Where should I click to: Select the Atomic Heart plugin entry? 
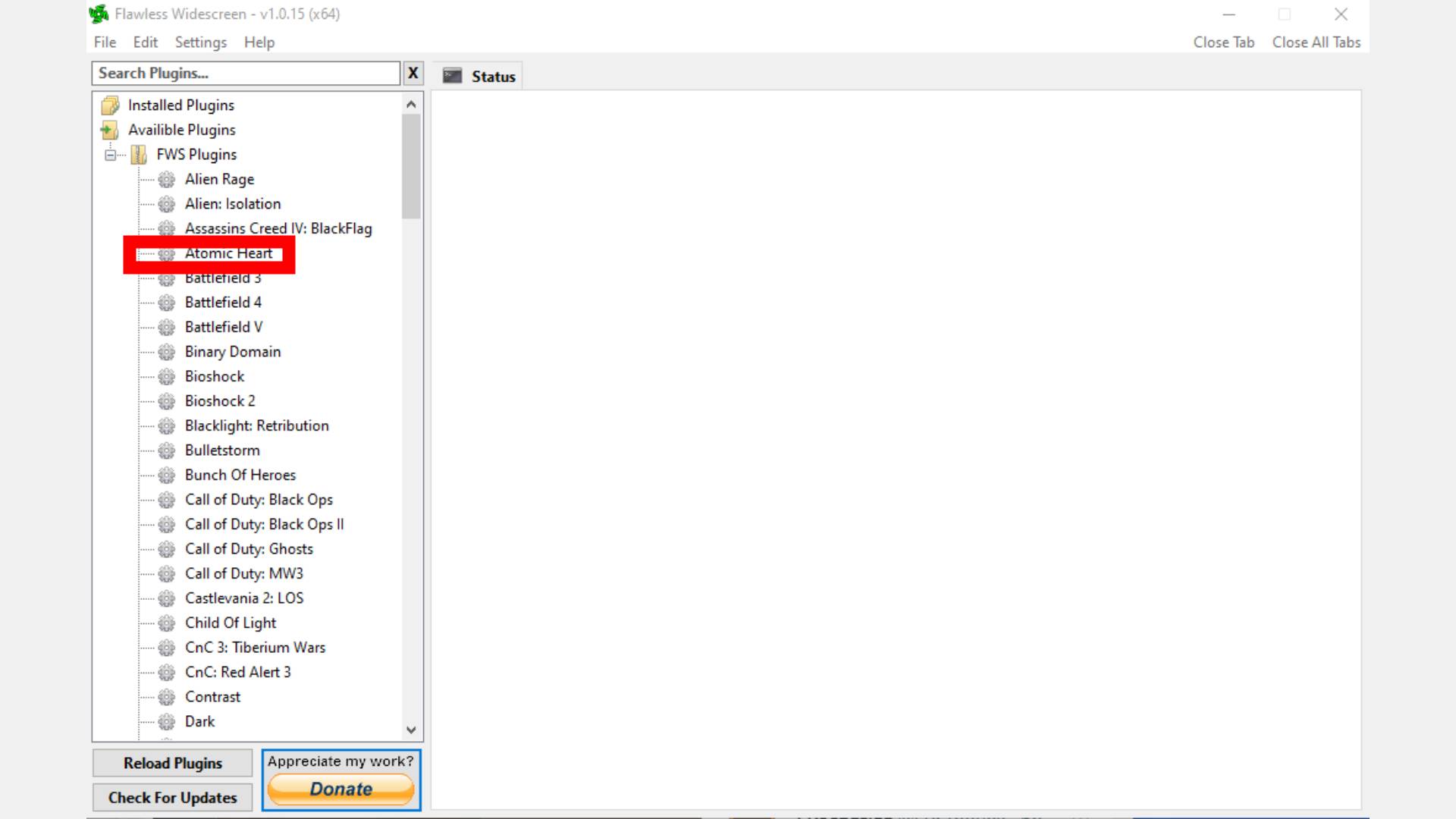point(228,253)
